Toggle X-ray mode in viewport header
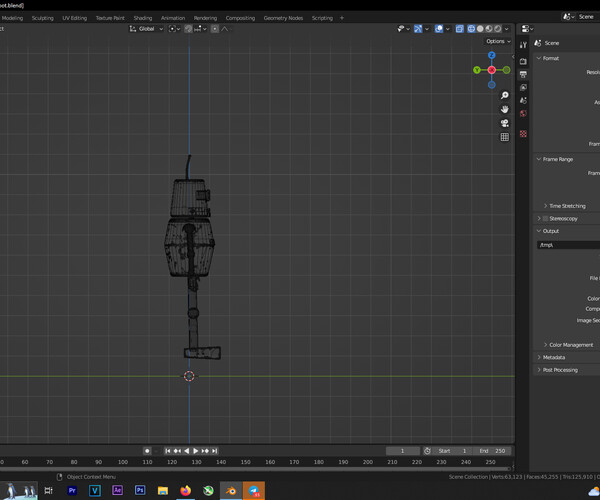This screenshot has height=500, width=600. point(460,29)
